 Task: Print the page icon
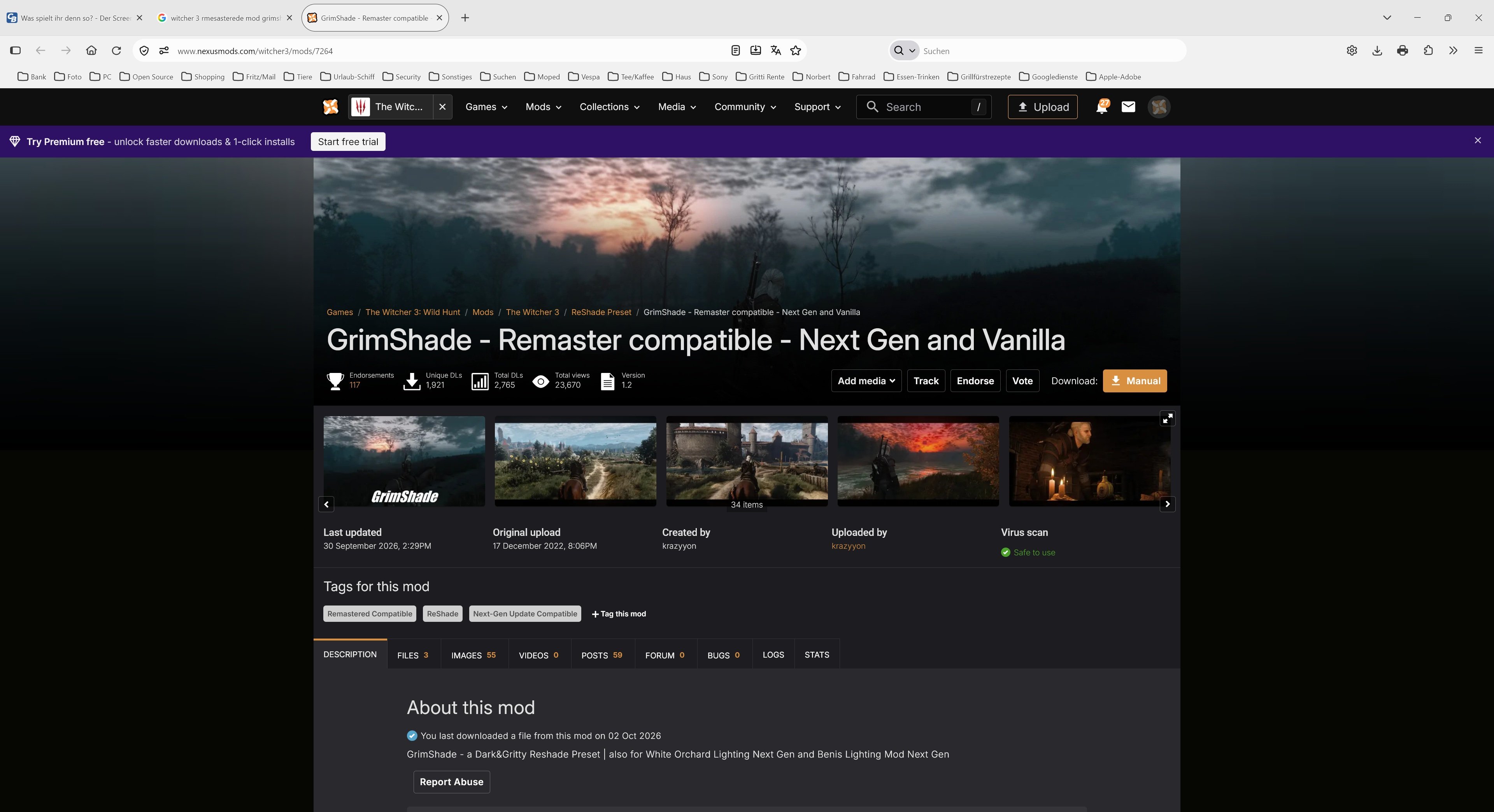pyautogui.click(x=1402, y=51)
